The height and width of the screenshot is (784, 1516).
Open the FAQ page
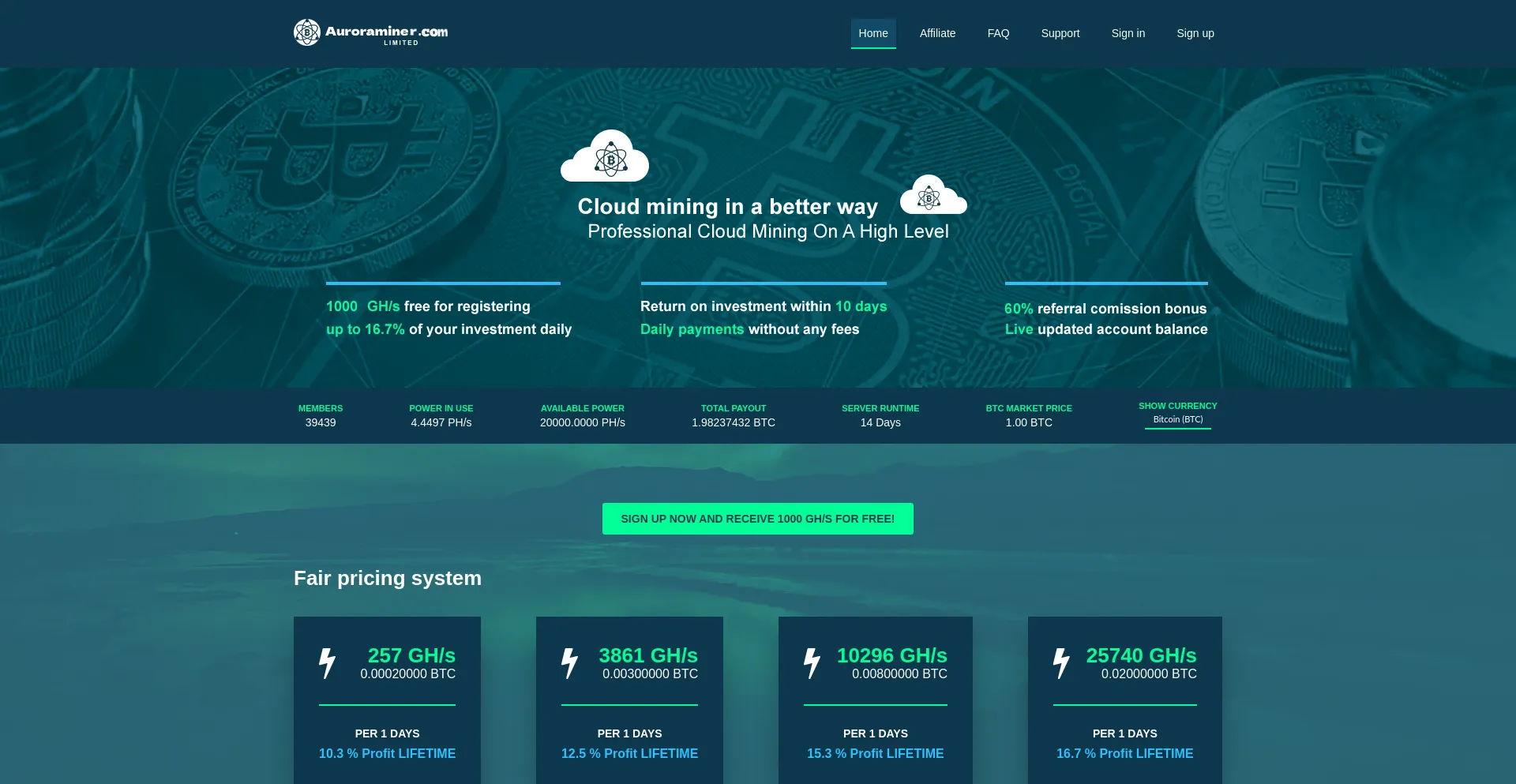(x=998, y=33)
